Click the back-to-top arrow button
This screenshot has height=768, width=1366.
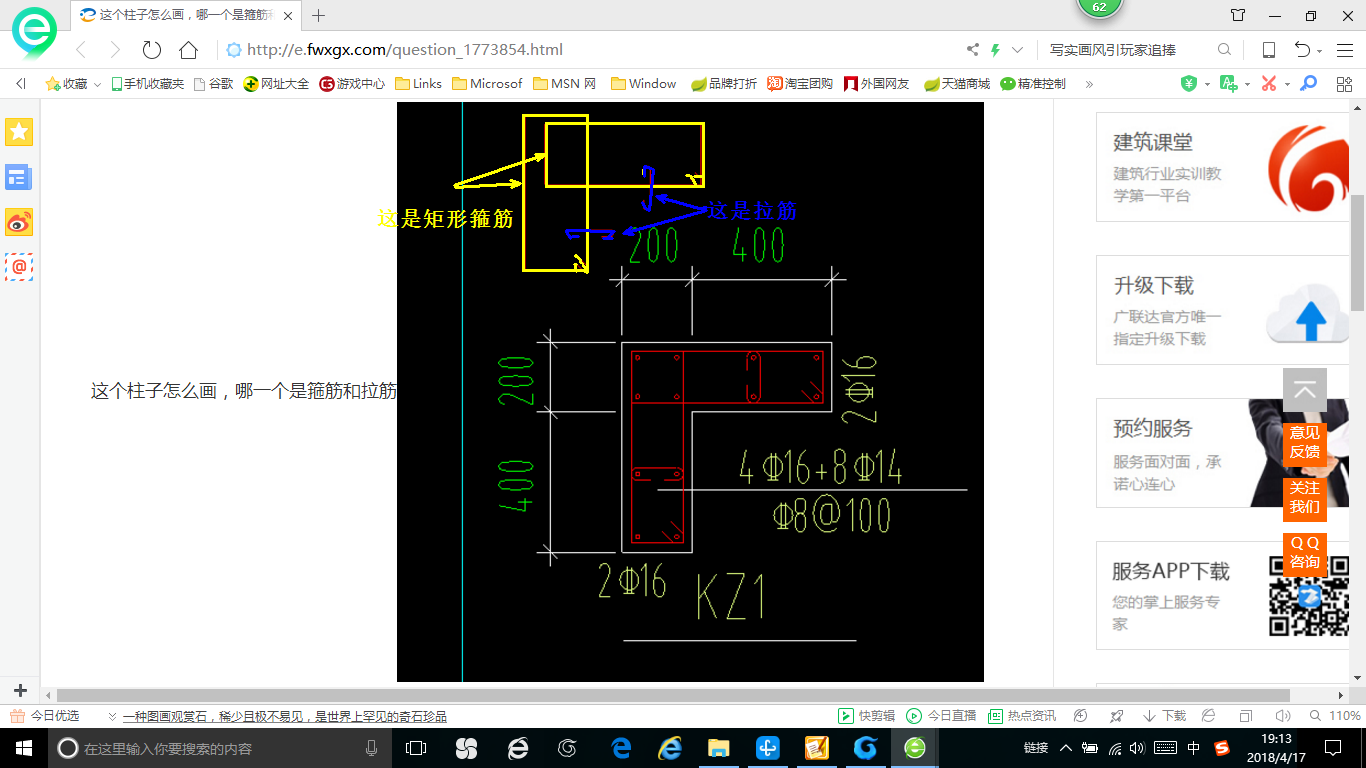[x=1305, y=391]
